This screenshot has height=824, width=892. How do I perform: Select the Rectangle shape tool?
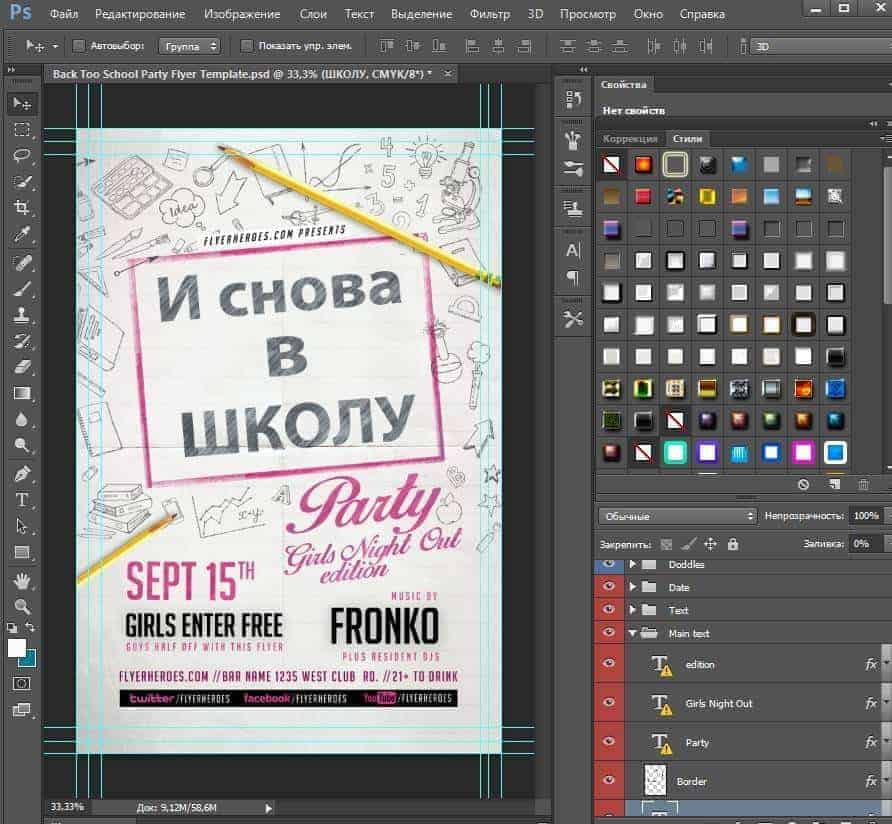point(22,552)
